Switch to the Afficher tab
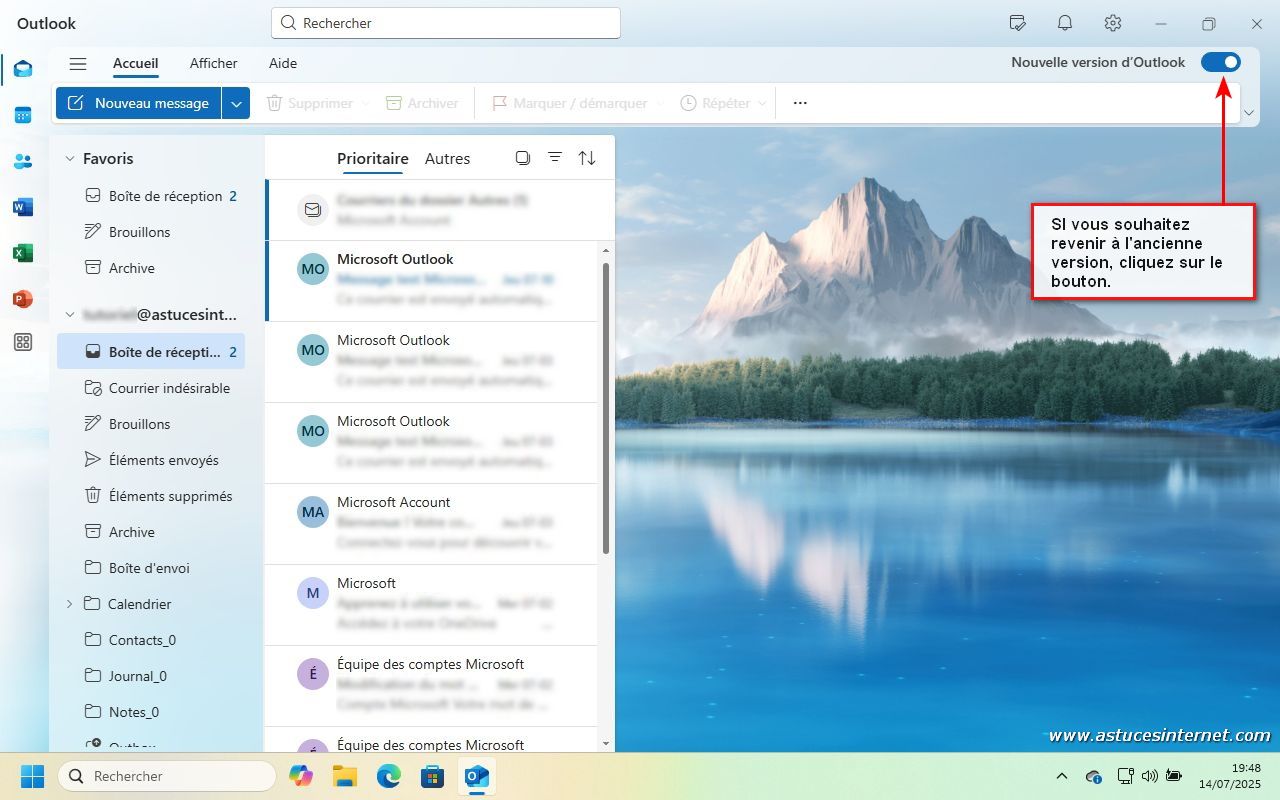This screenshot has width=1280, height=800. 214,63
